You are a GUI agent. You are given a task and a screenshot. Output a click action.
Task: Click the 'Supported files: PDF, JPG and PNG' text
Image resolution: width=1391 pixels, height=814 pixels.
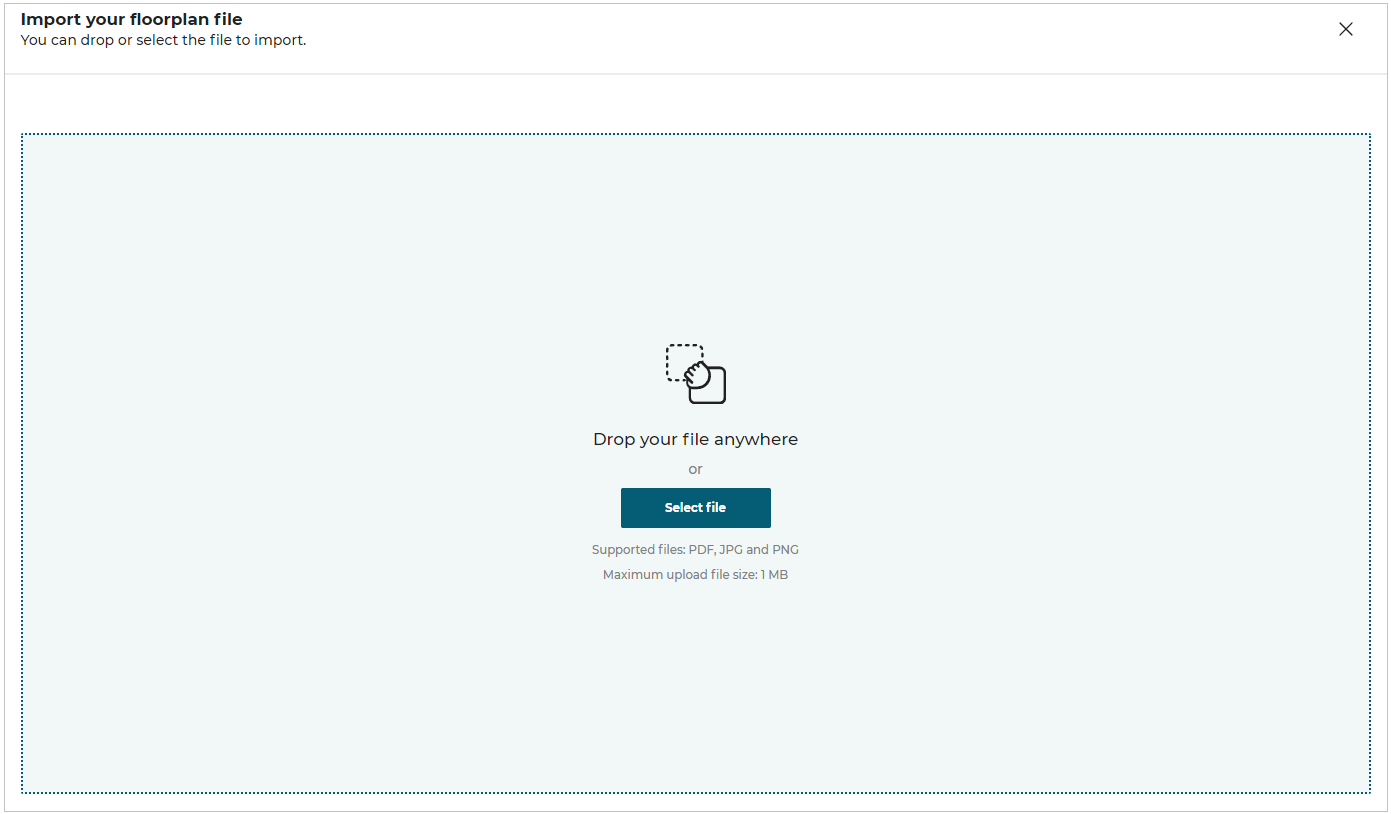pos(695,549)
